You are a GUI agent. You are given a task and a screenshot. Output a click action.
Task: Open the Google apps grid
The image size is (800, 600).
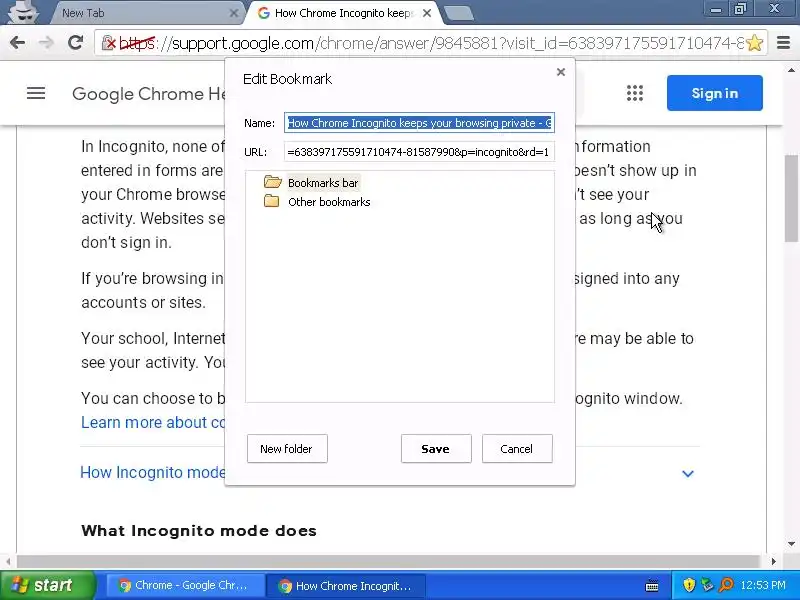635,93
